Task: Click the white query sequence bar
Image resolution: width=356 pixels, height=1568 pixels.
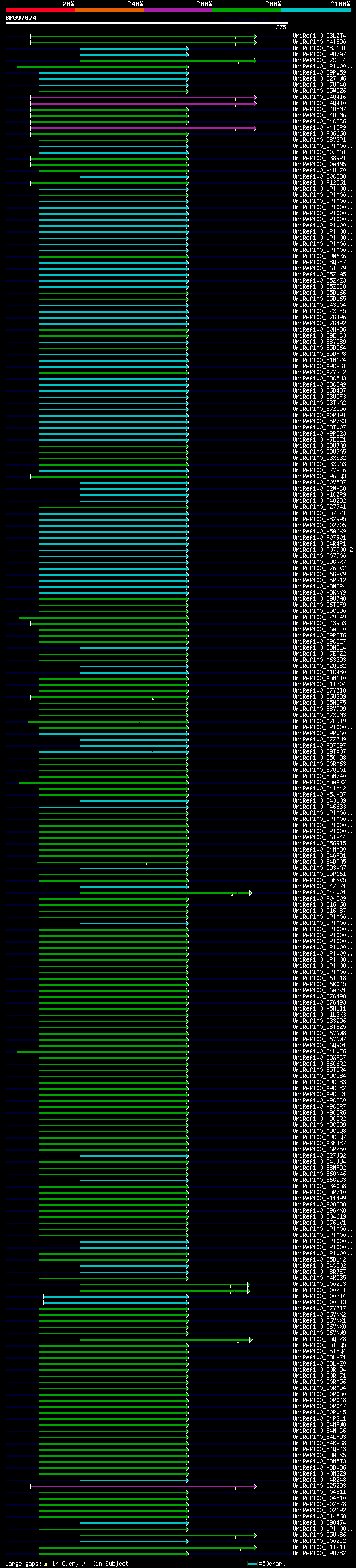Action: 147,23
